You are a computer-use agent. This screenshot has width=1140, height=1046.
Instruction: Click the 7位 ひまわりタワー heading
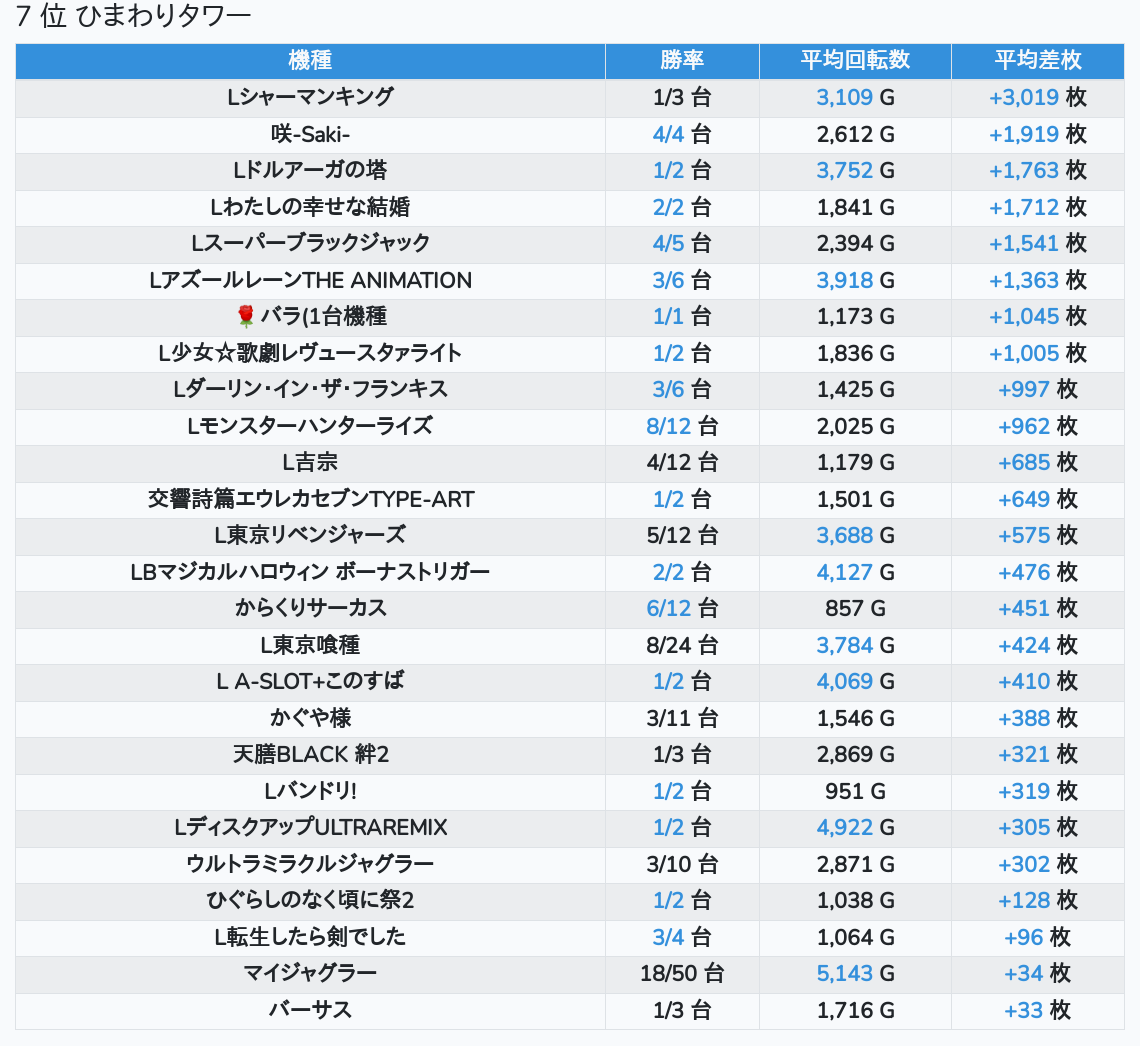pyautogui.click(x=133, y=17)
